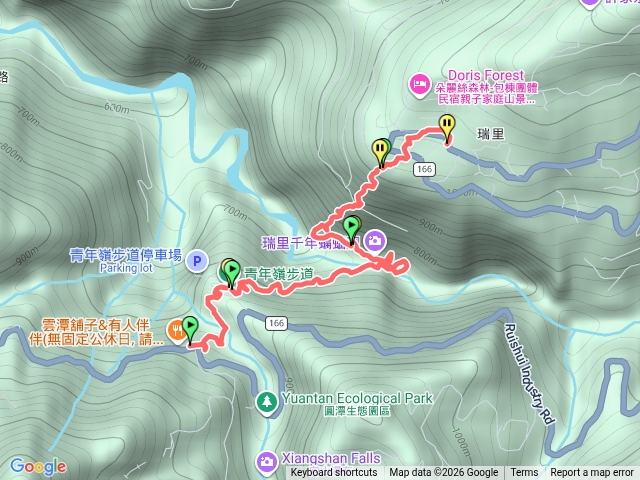Click Report a map error link

[592, 473]
